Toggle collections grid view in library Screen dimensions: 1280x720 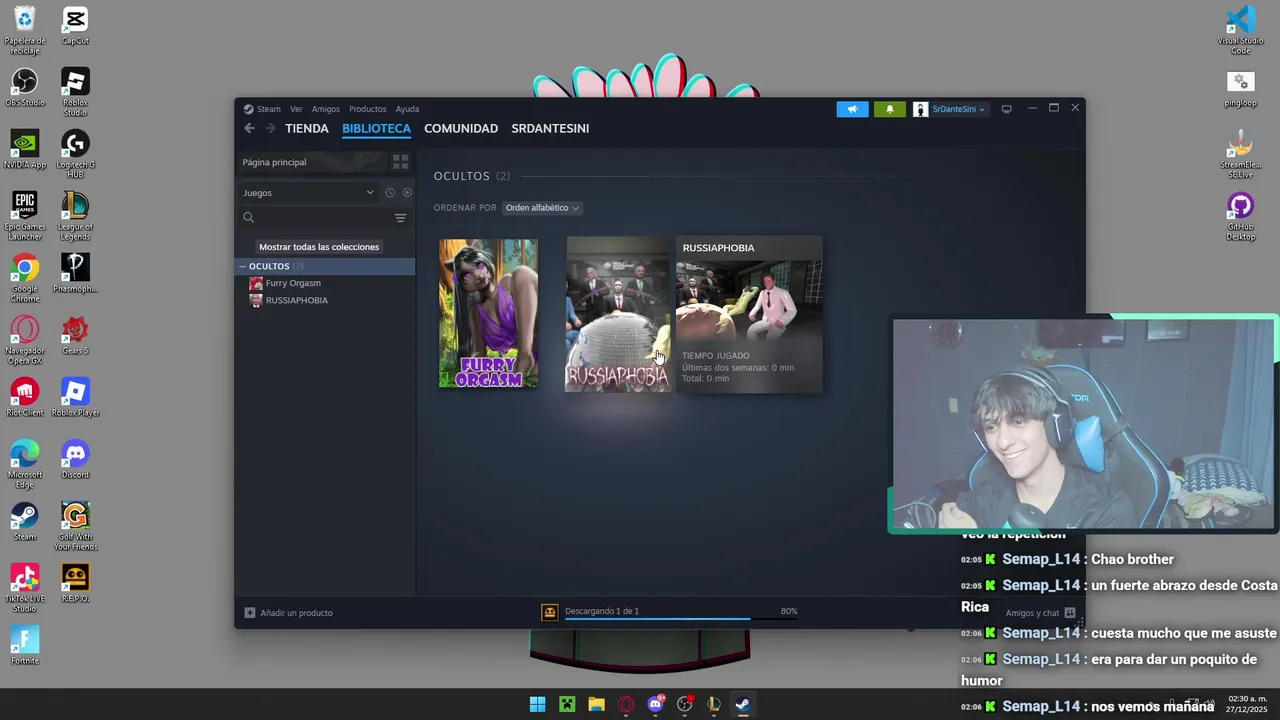(400, 162)
